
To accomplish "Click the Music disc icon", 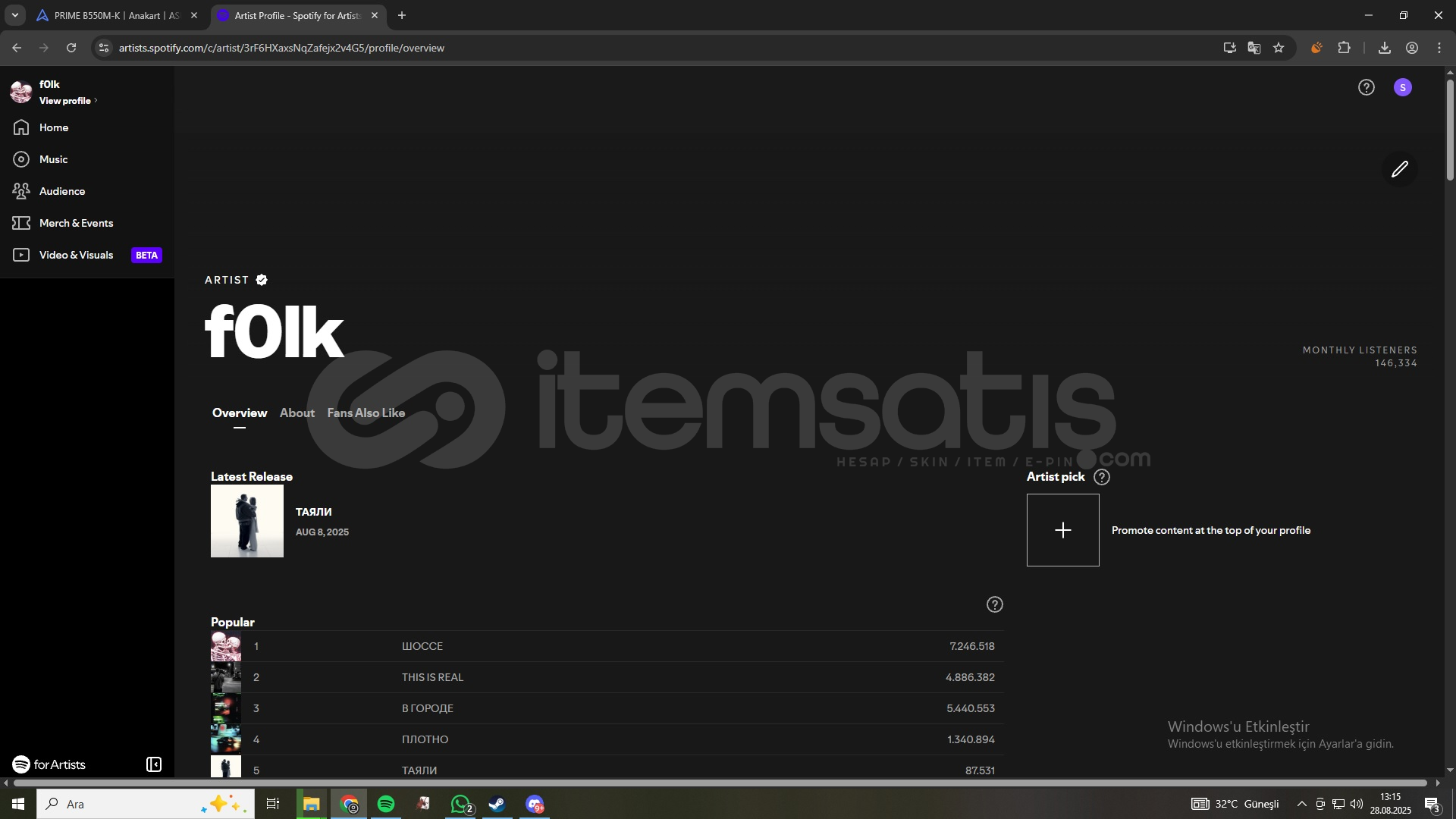I will click(21, 159).
